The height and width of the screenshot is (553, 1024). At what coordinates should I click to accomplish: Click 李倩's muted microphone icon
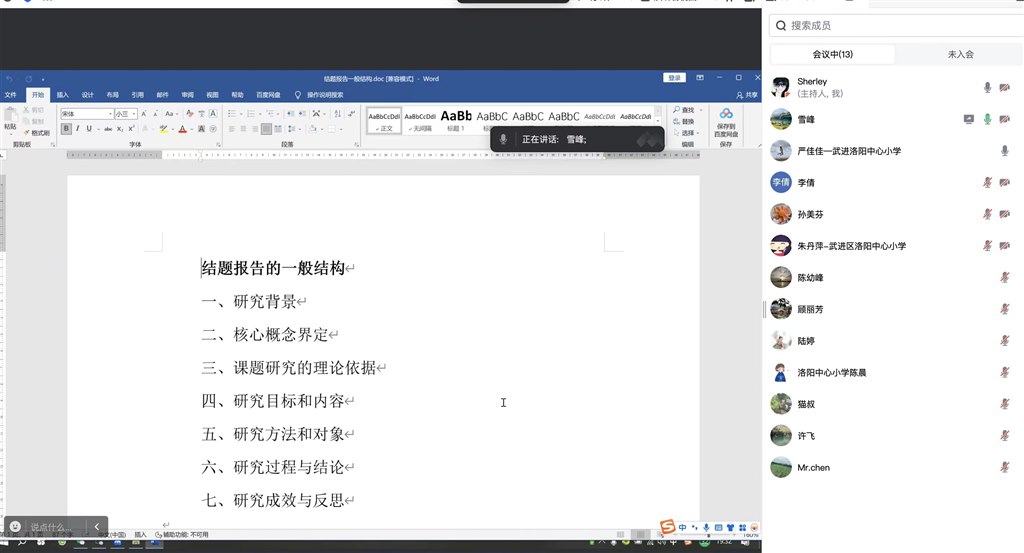point(987,182)
